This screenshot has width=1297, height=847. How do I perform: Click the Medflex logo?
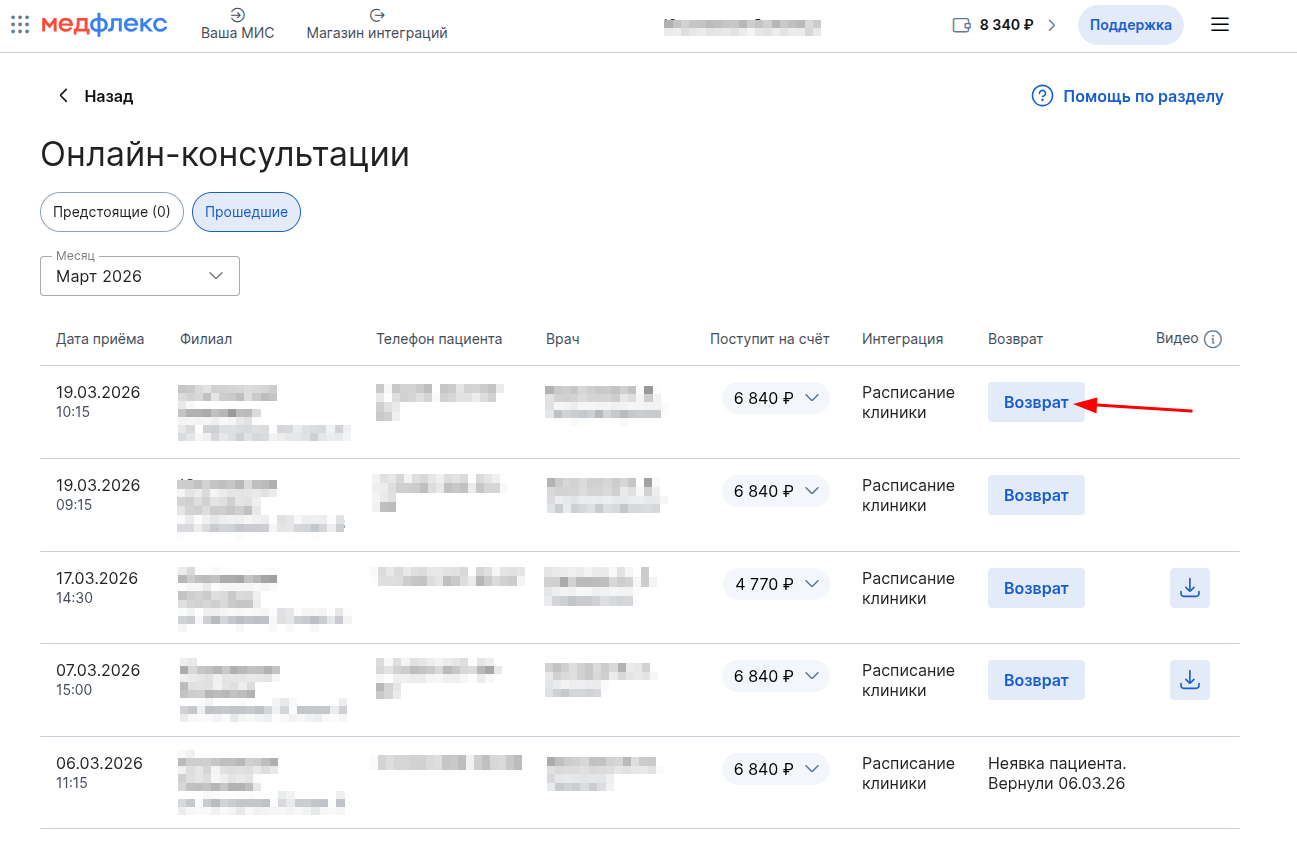pos(104,25)
